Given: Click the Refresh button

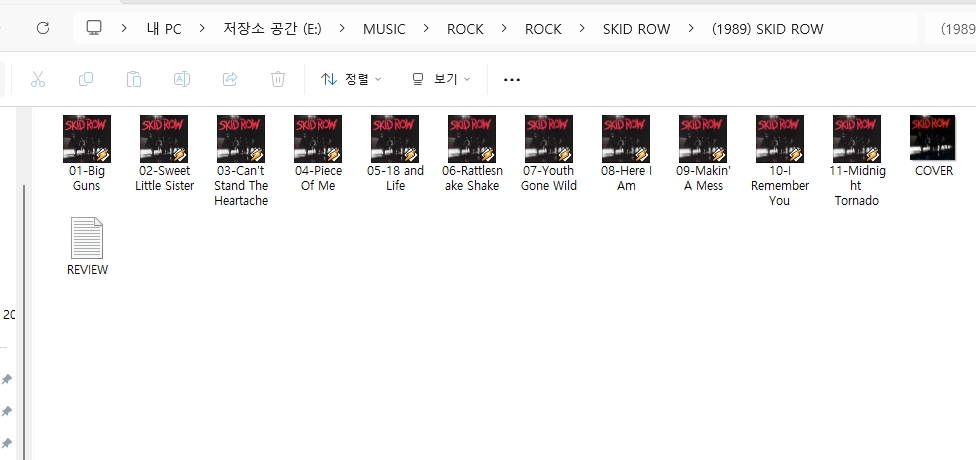Looking at the screenshot, I should pos(43,28).
